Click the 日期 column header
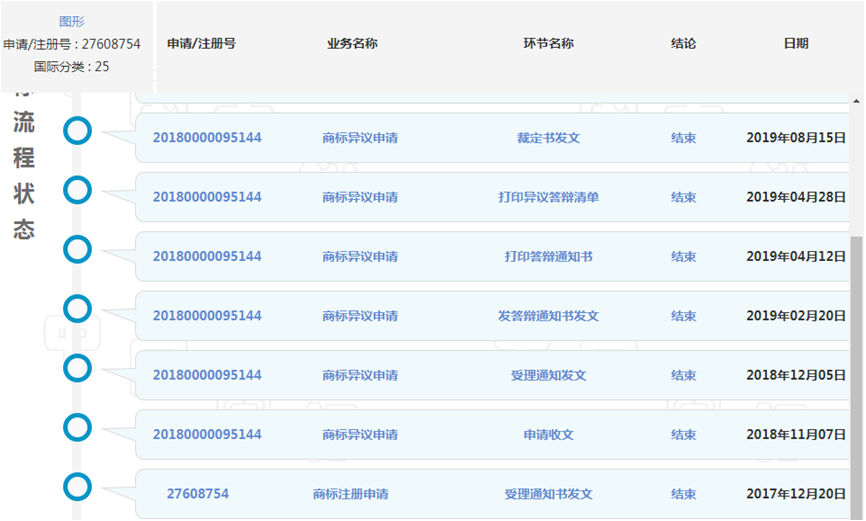 click(x=796, y=44)
